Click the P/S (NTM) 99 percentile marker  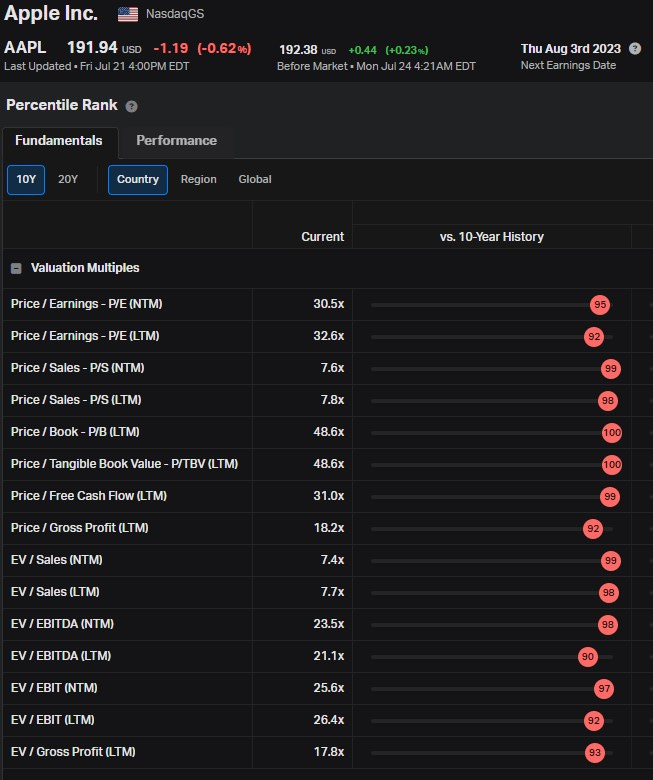611,369
